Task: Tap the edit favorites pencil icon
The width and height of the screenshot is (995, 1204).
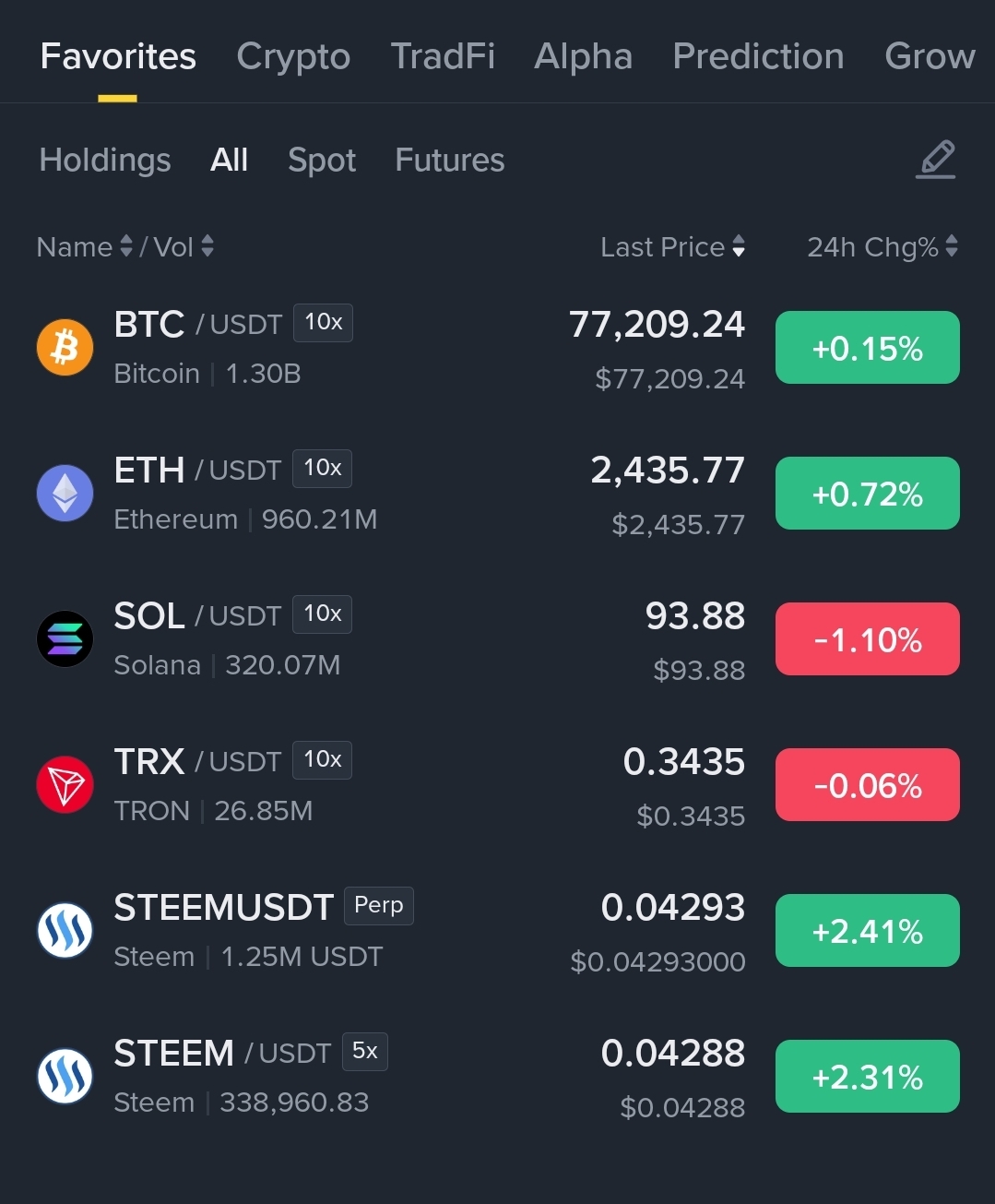Action: coord(936,160)
